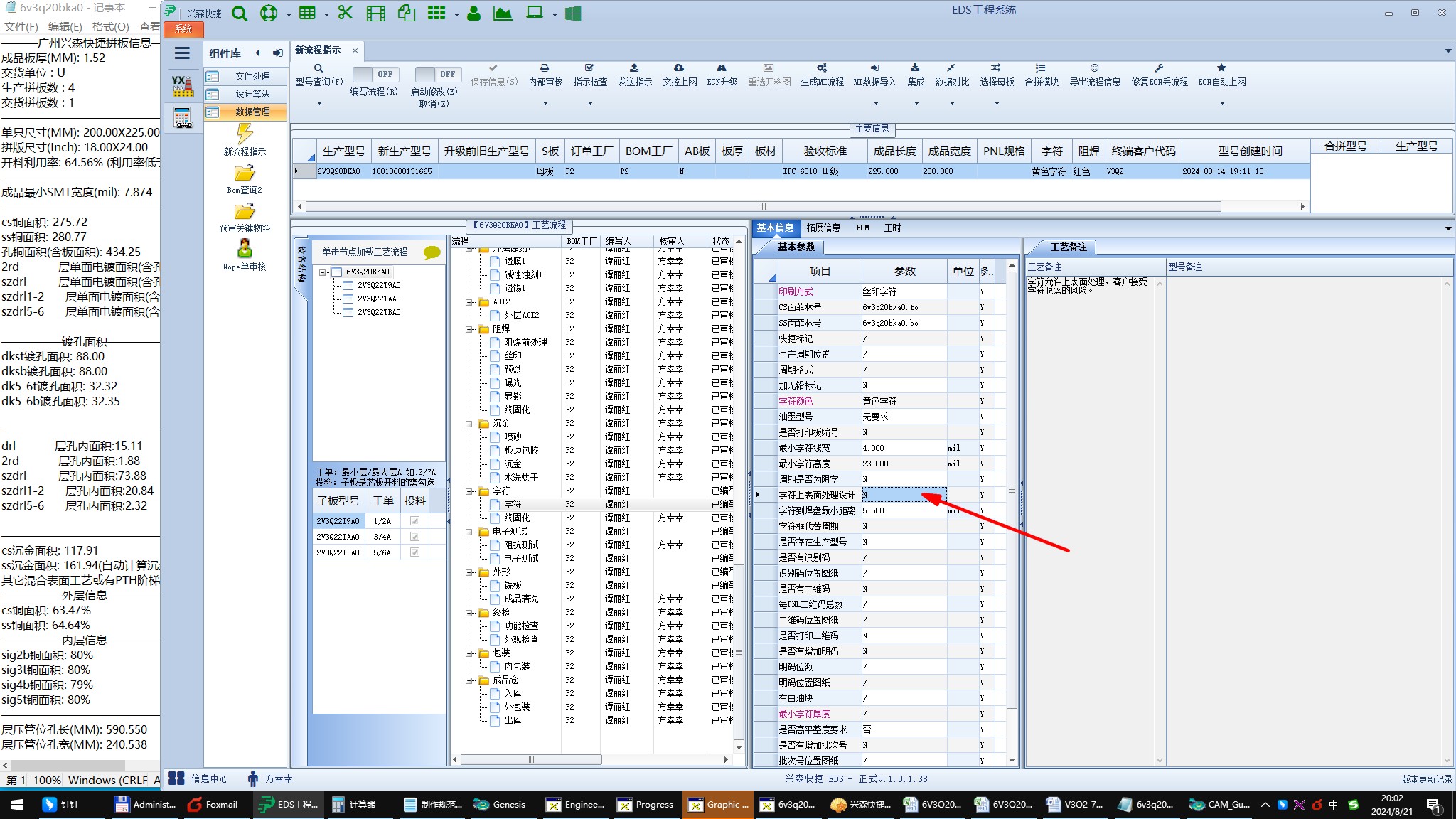Screen dimensions: 1456x819
Task: Switch to the 工时 tab
Action: click(x=892, y=228)
